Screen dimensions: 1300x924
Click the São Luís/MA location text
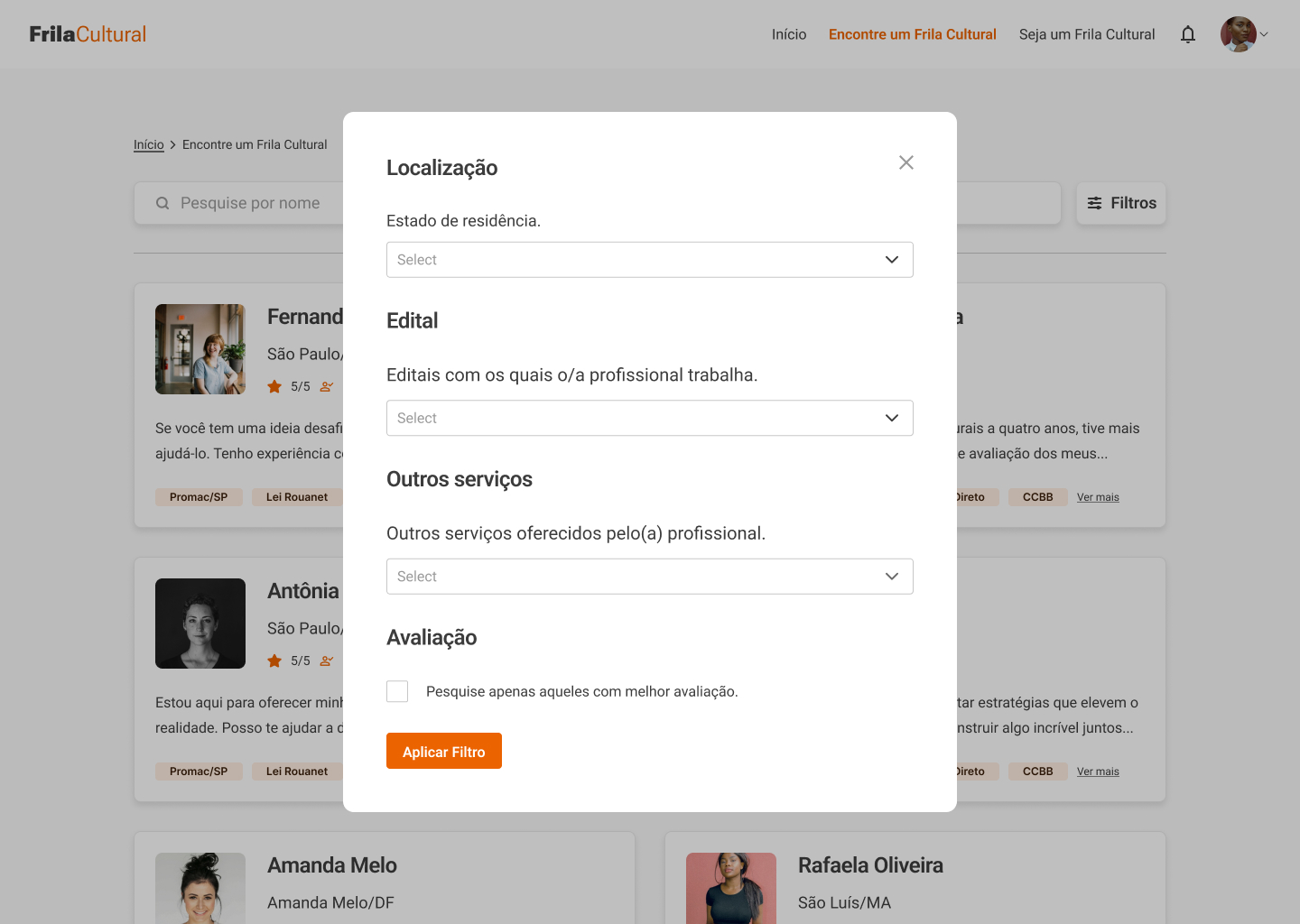(844, 902)
